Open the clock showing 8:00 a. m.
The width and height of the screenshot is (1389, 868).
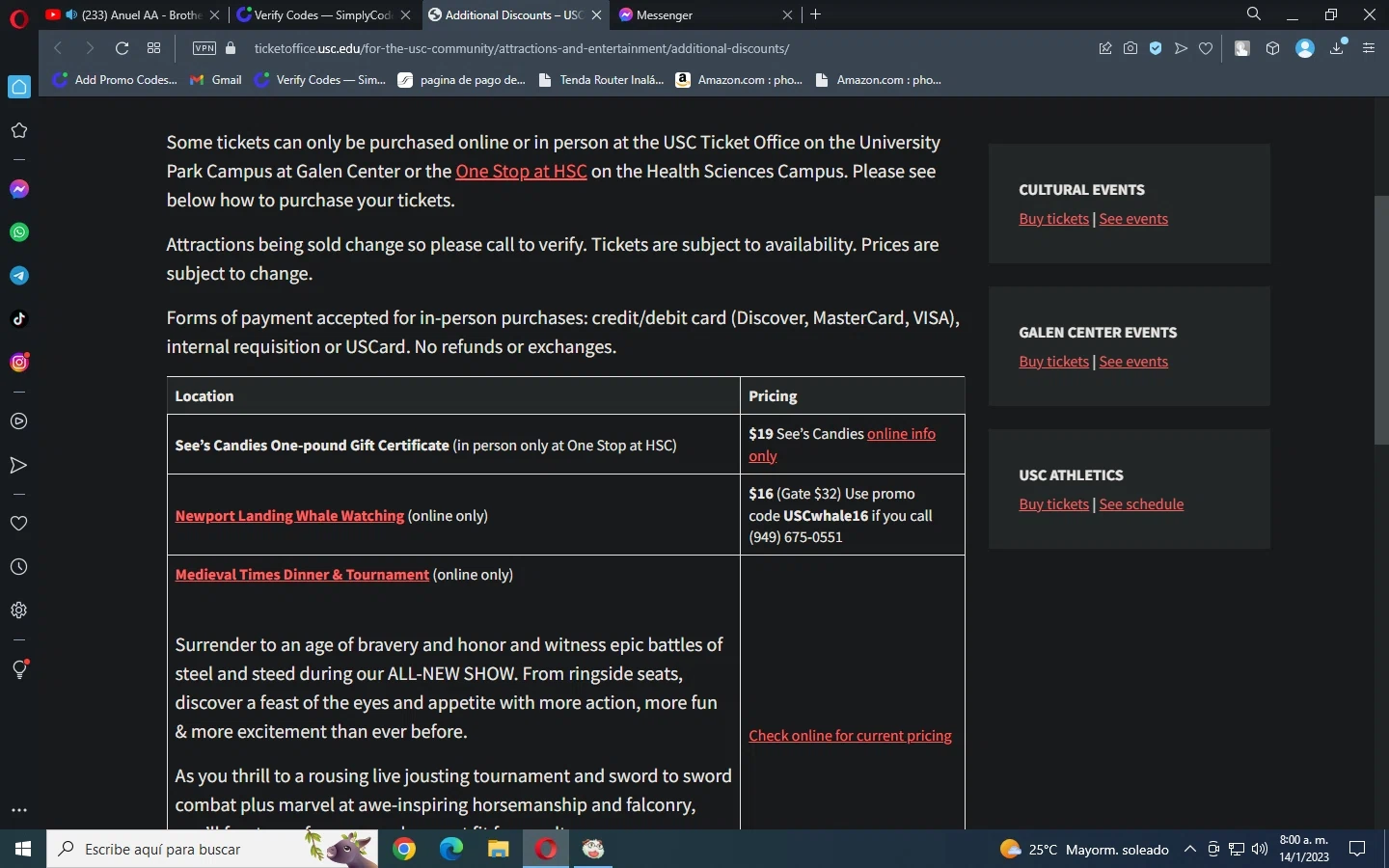[x=1304, y=849]
